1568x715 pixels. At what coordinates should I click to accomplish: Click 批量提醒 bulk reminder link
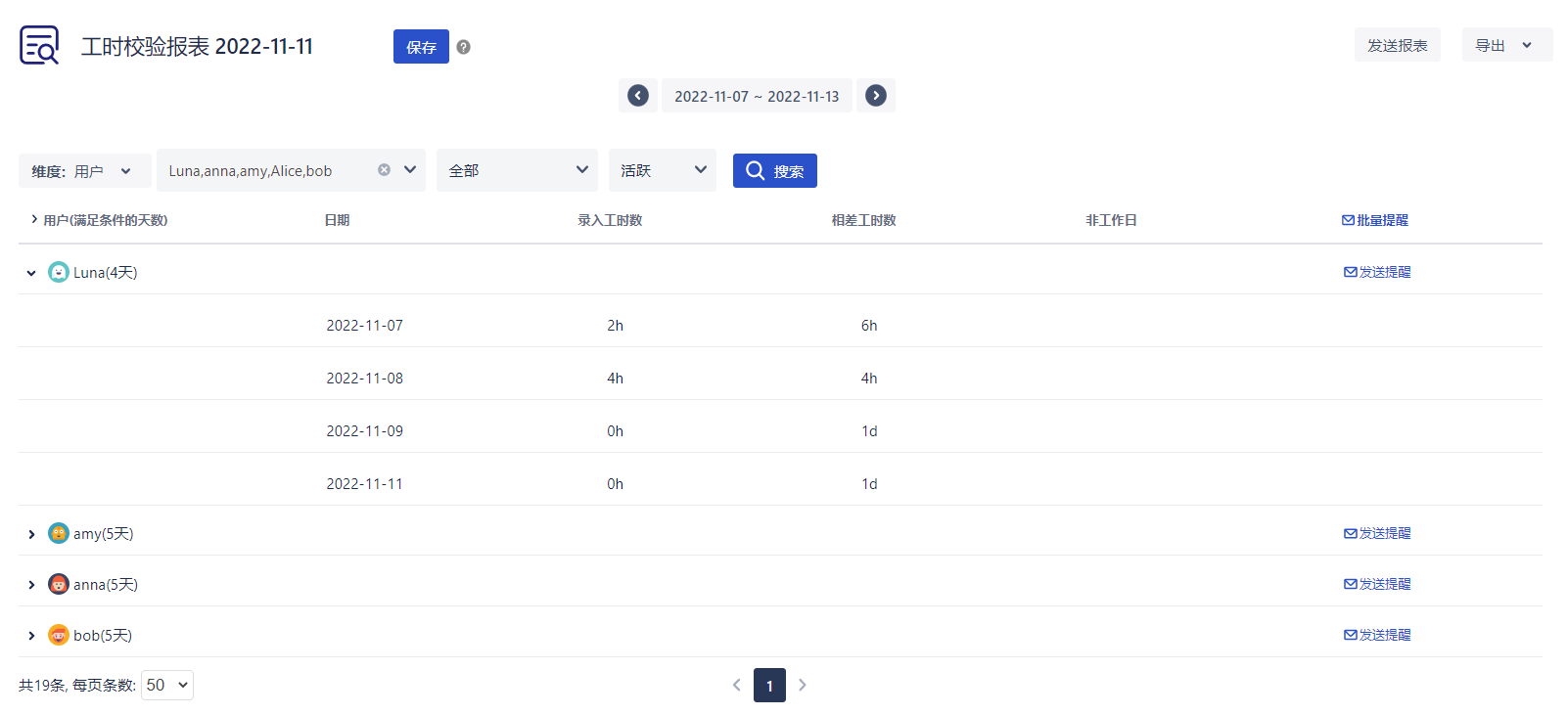coord(1375,220)
